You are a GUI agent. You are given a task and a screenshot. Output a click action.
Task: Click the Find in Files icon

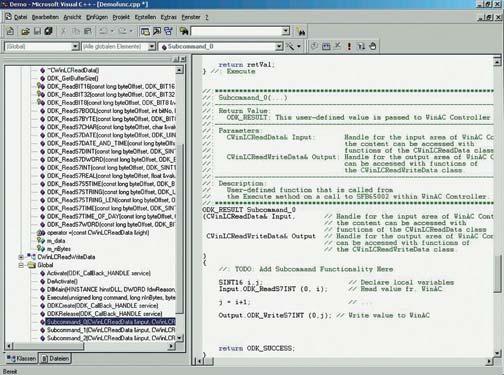coord(184,31)
